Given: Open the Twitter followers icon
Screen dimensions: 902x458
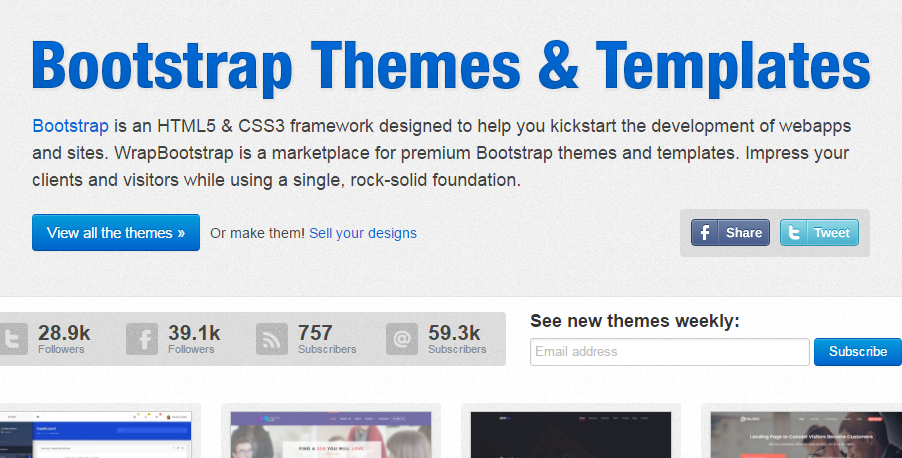Looking at the screenshot, I should coord(12,339).
